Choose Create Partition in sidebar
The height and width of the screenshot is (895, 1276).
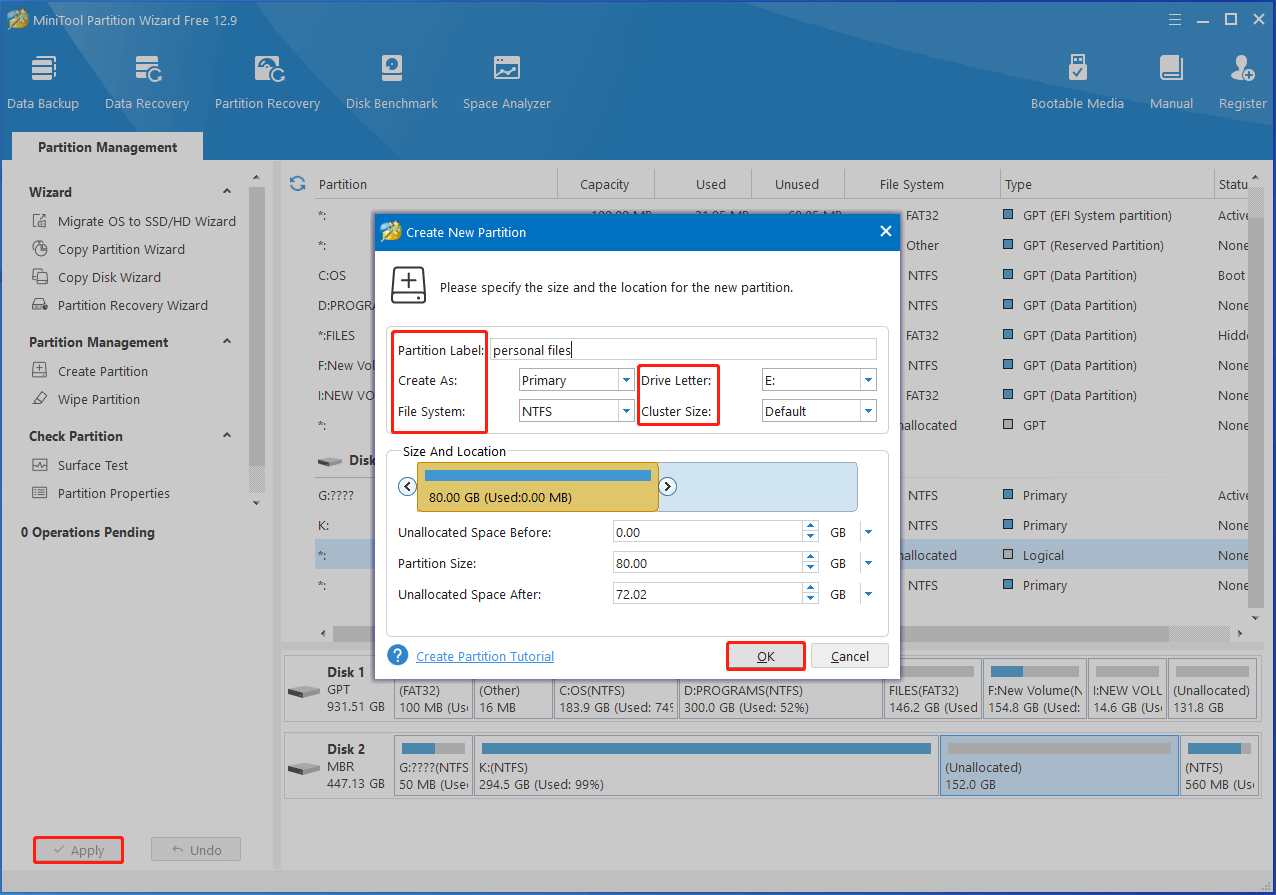tap(91, 371)
